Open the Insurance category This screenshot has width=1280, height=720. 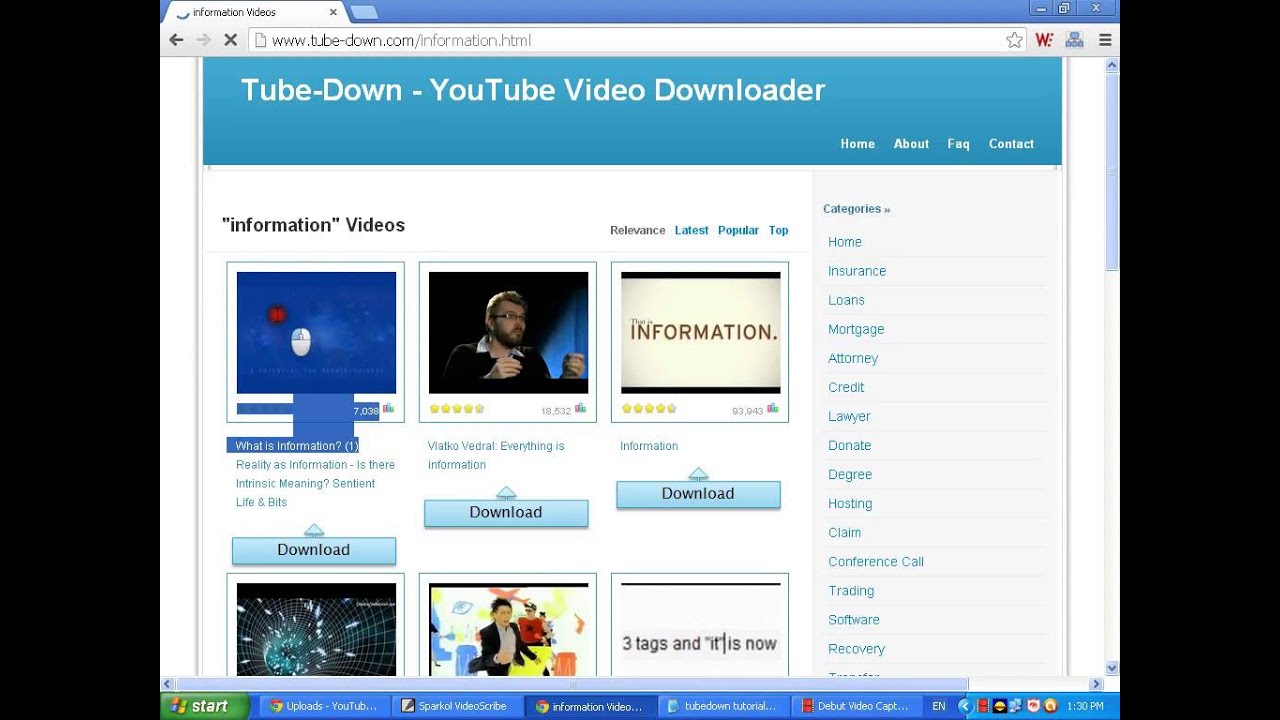pos(857,271)
